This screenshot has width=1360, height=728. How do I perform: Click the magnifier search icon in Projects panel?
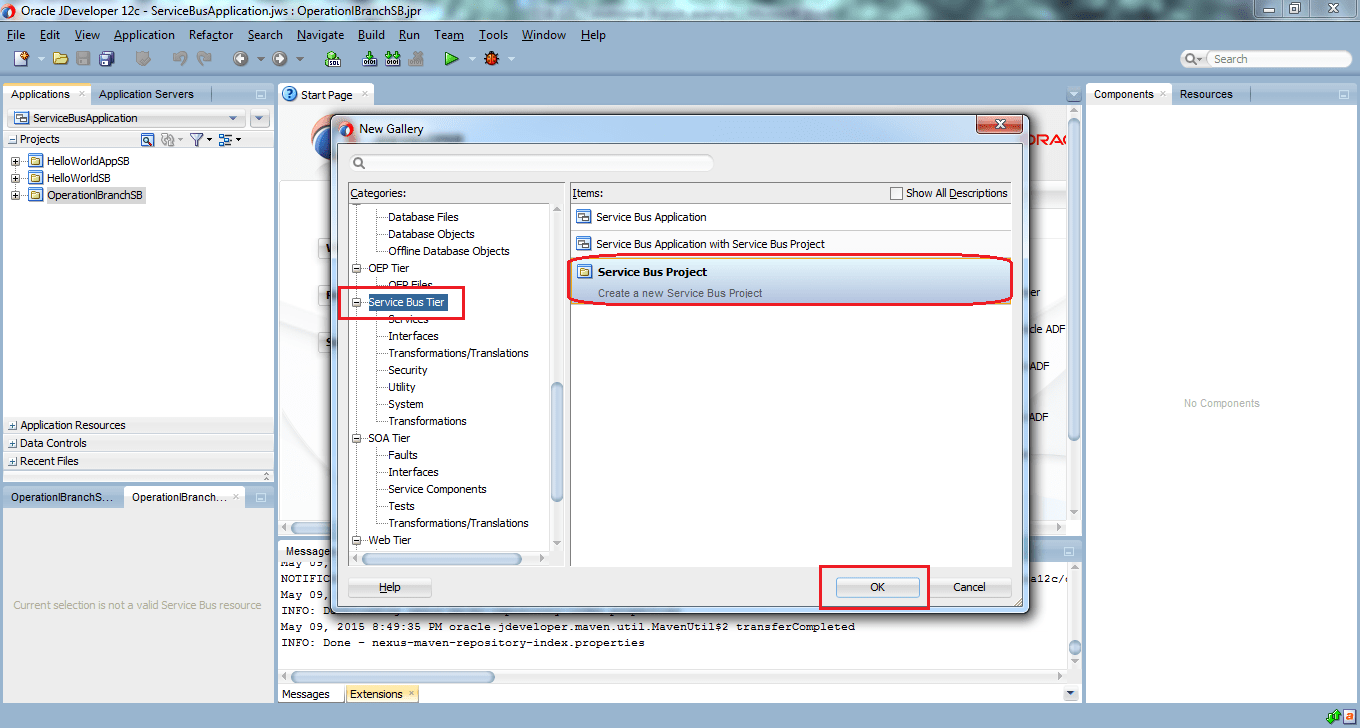148,139
